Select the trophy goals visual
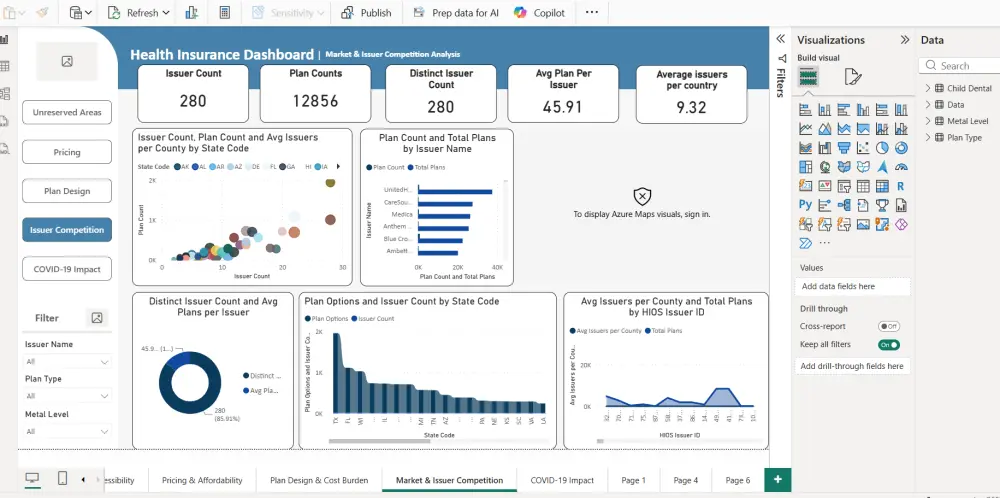The height and width of the screenshot is (498, 1000). 882,205
